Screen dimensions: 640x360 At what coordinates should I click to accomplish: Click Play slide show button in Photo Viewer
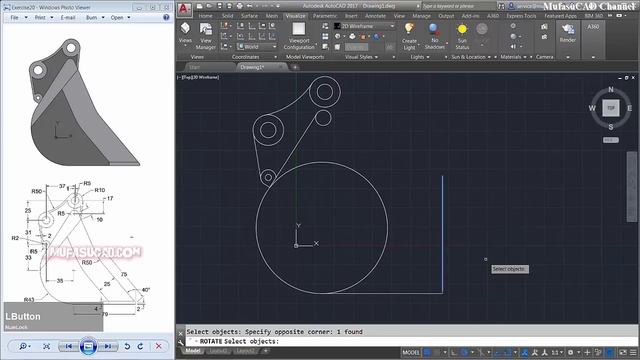point(88,346)
